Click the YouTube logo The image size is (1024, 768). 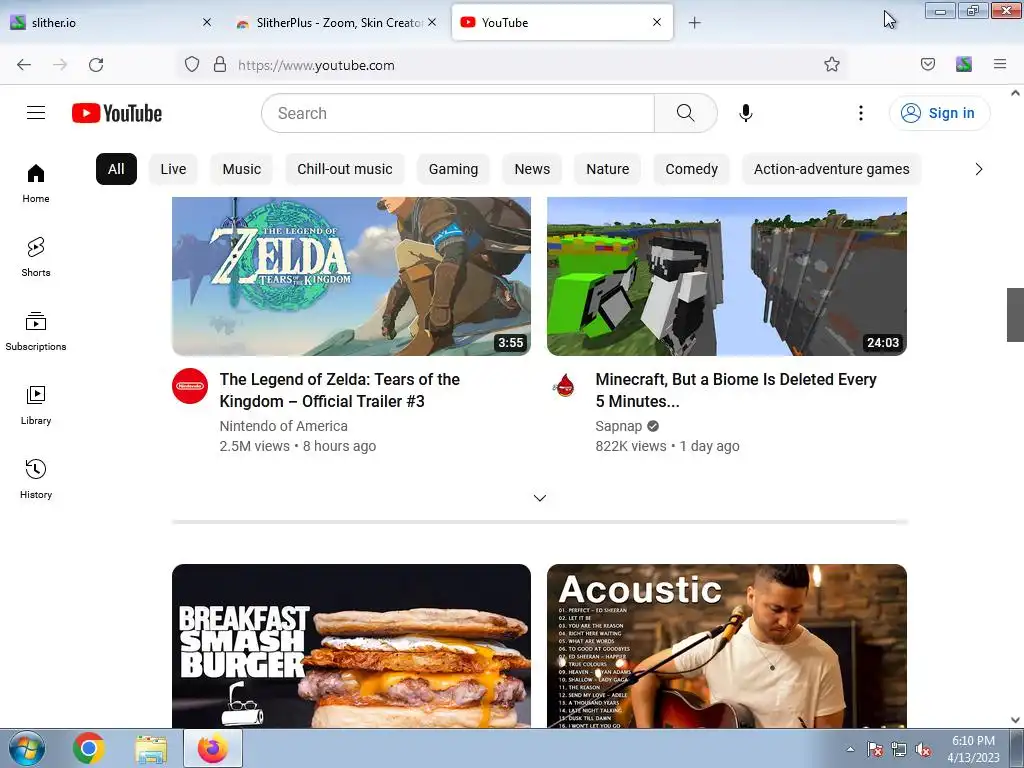tap(117, 113)
